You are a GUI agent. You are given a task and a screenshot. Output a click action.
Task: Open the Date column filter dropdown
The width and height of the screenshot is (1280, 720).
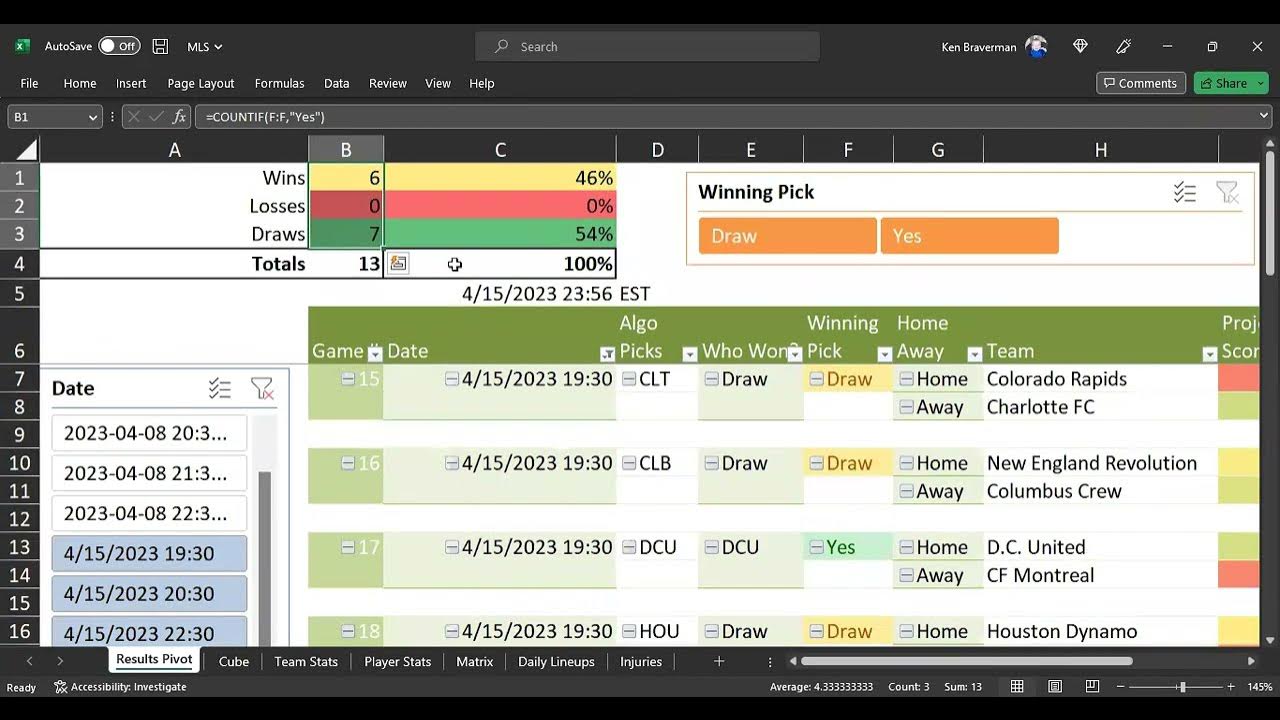607,353
